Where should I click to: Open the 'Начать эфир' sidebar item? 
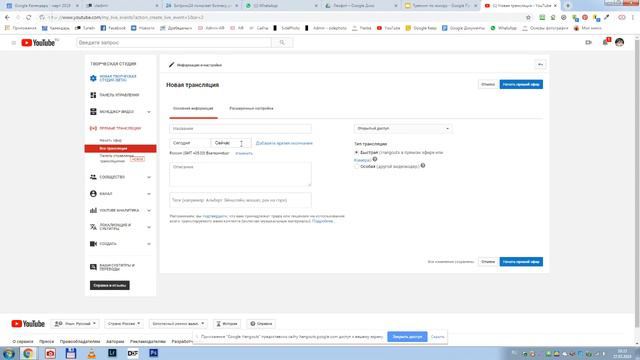[110, 140]
